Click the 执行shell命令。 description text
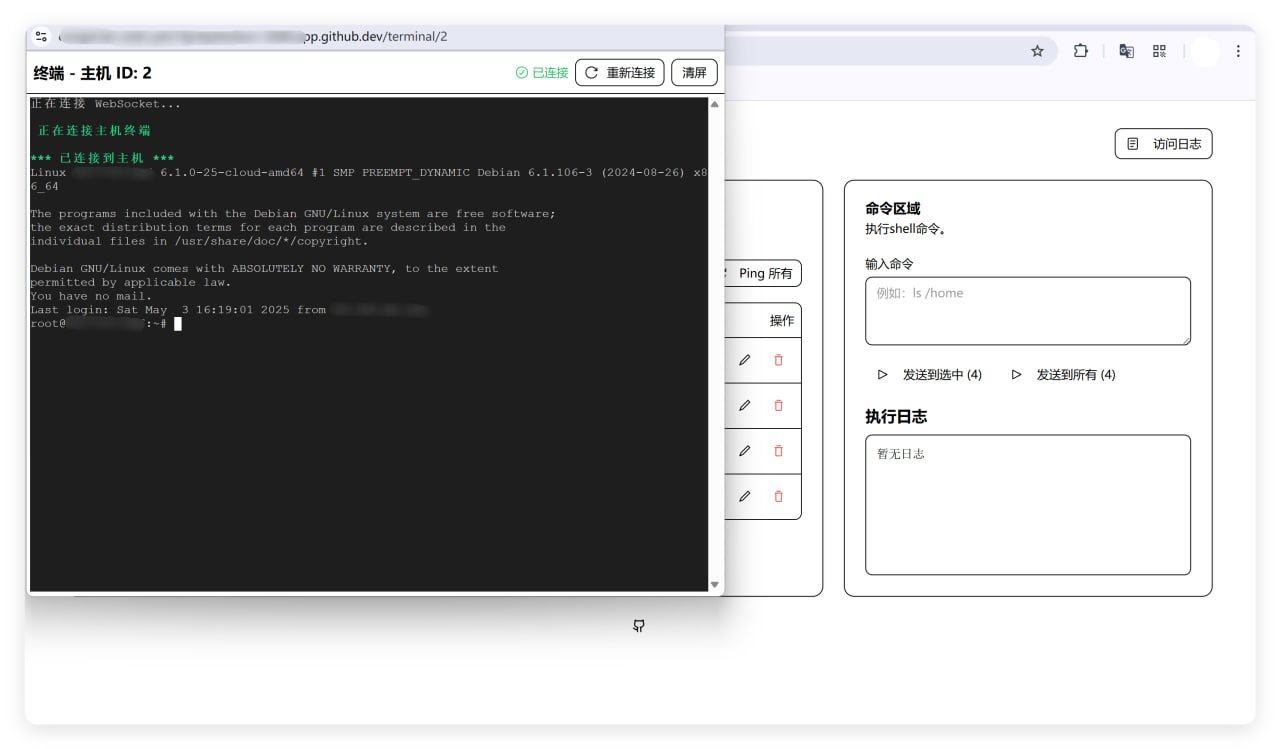The width and height of the screenshot is (1280, 749). pyautogui.click(x=905, y=229)
